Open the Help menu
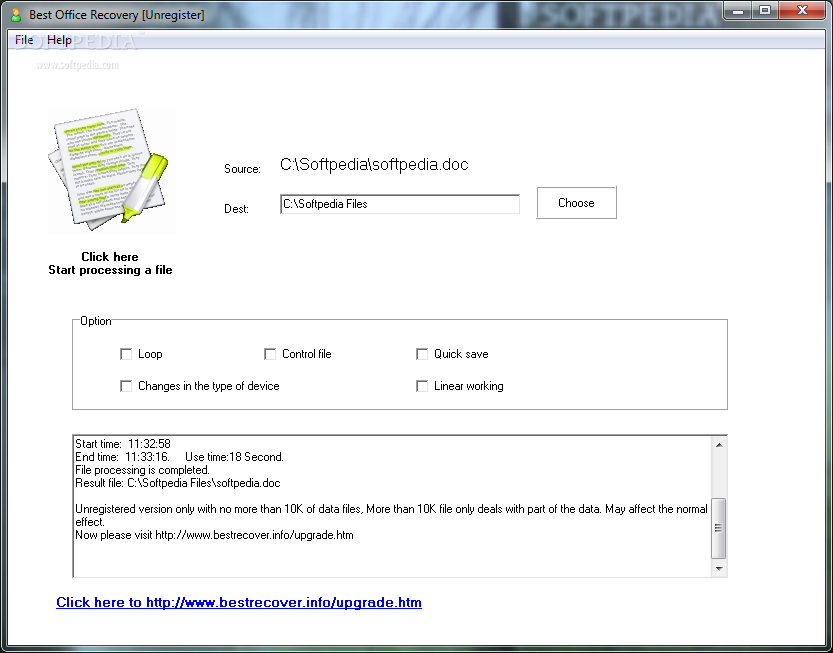 tap(59, 40)
